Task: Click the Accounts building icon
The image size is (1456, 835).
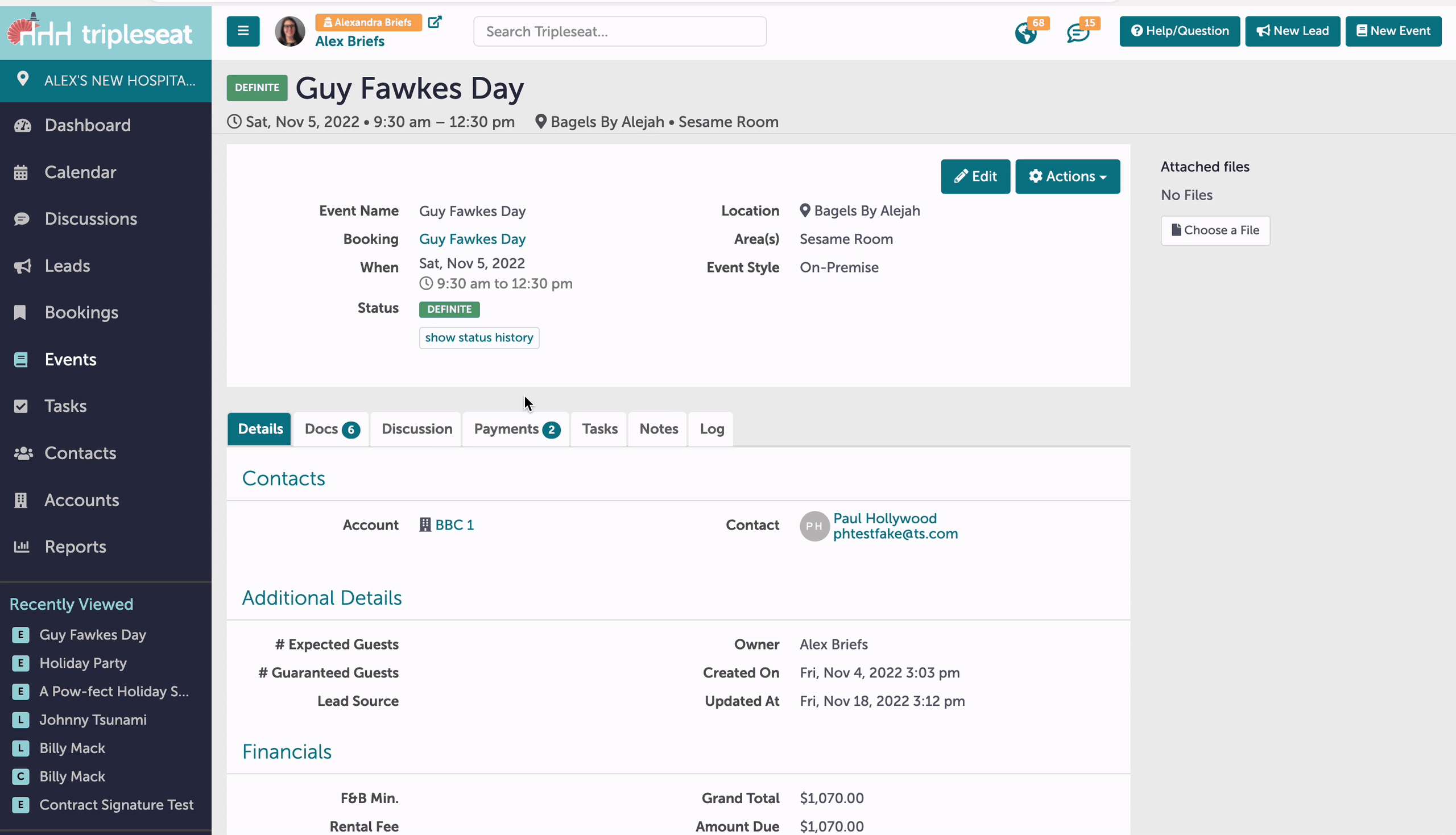Action: click(x=21, y=500)
